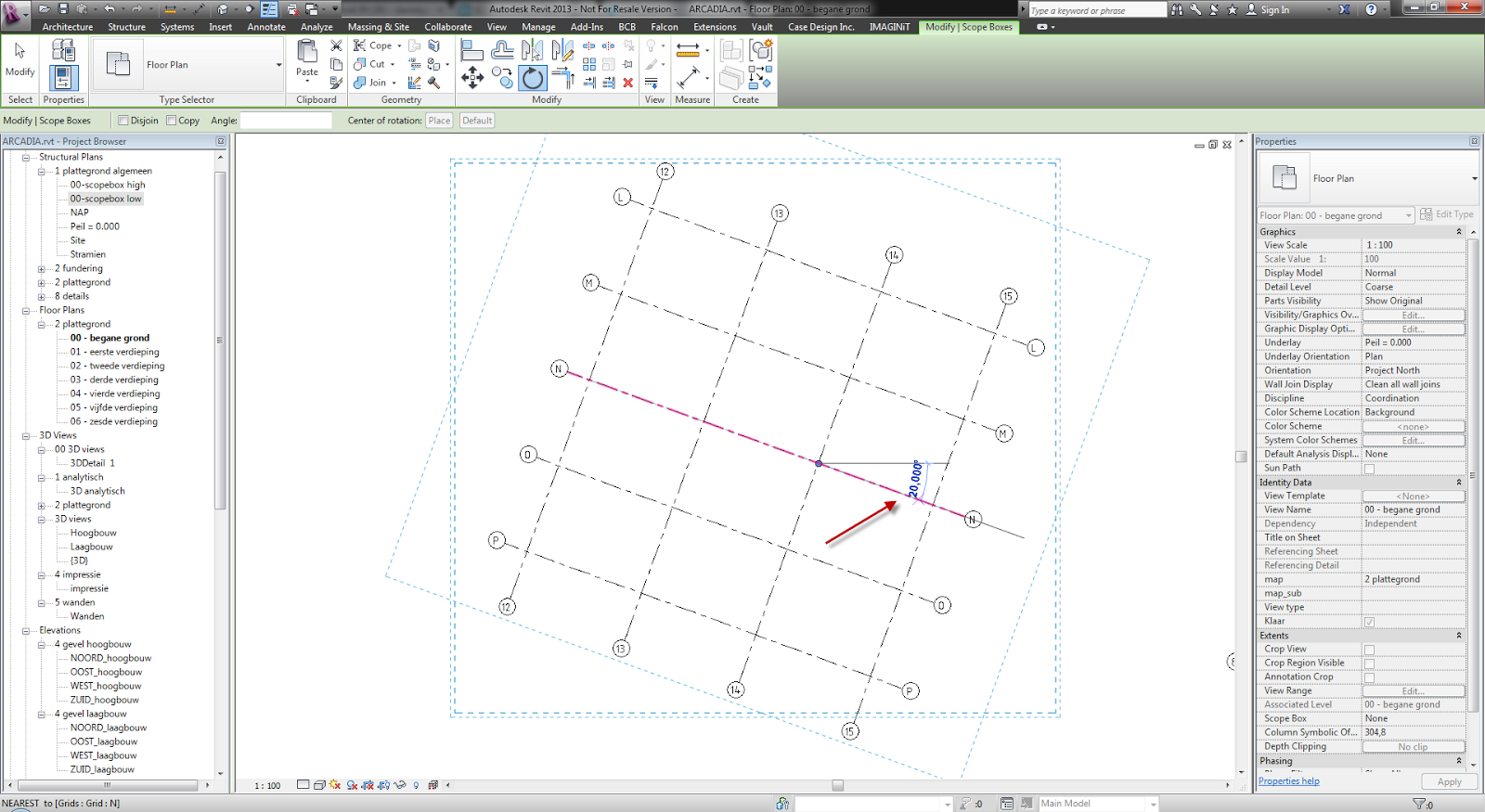Toggle the Copy checkbox in options bar
The height and width of the screenshot is (812, 1485).
point(171,121)
